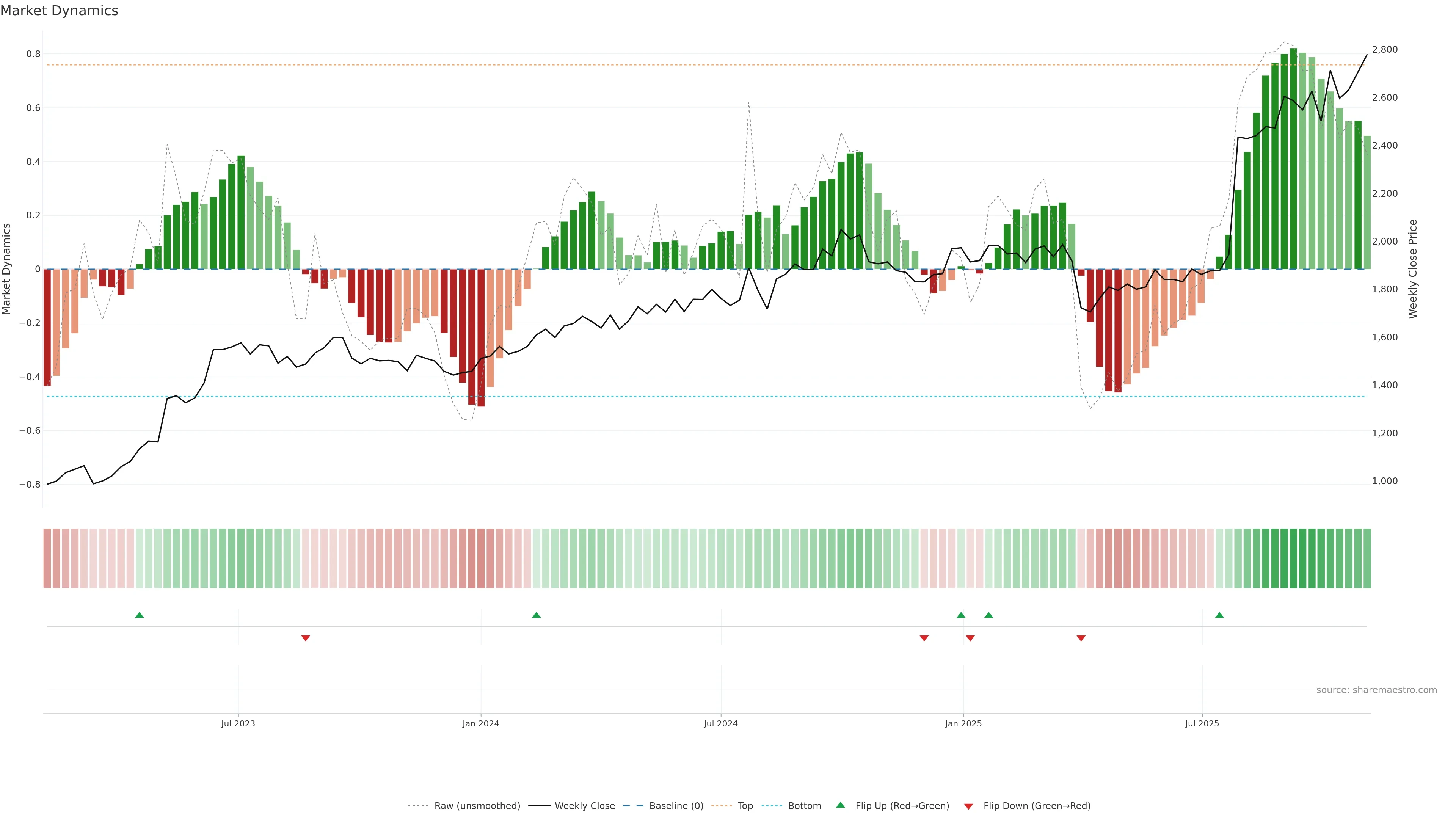Click the Flip Down marker in late November 2024
The width and height of the screenshot is (1456, 819).
click(x=924, y=638)
